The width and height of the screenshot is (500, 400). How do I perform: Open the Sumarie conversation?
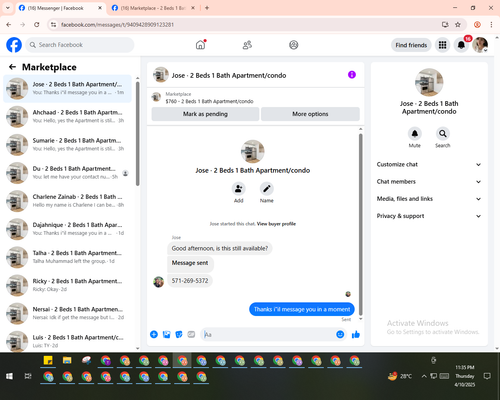point(67,145)
